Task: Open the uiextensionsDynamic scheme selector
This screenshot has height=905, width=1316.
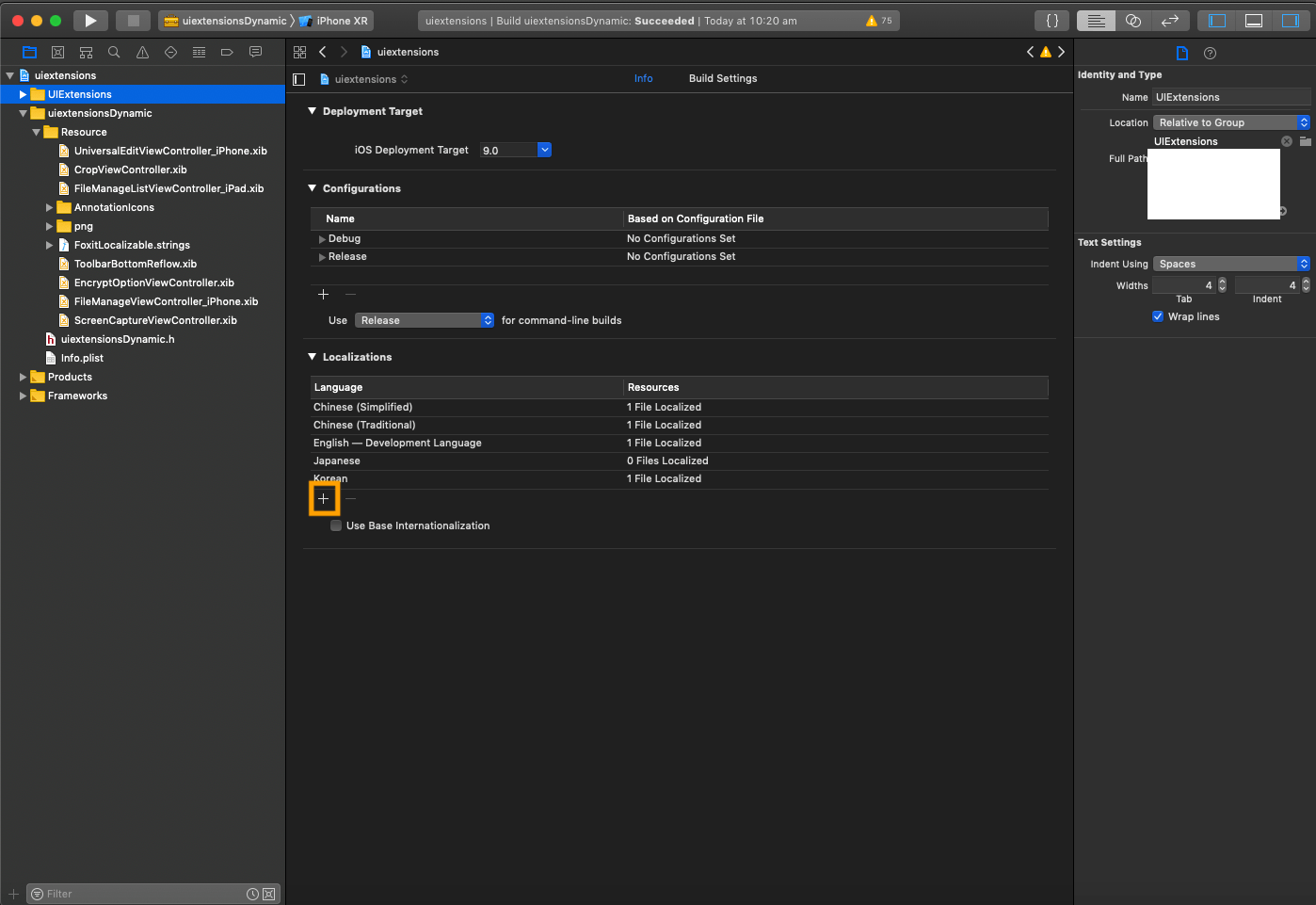Action: point(226,21)
